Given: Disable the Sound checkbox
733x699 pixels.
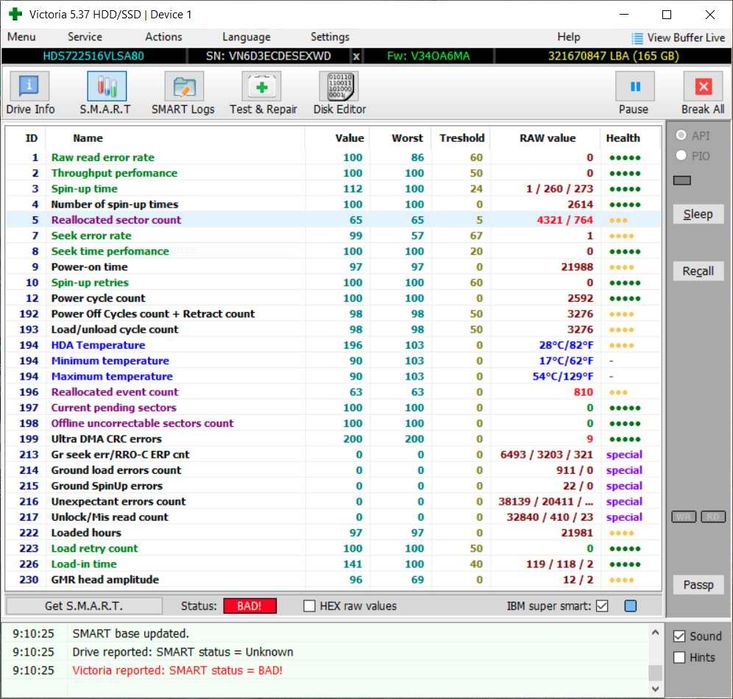Looking at the screenshot, I should [x=679, y=636].
